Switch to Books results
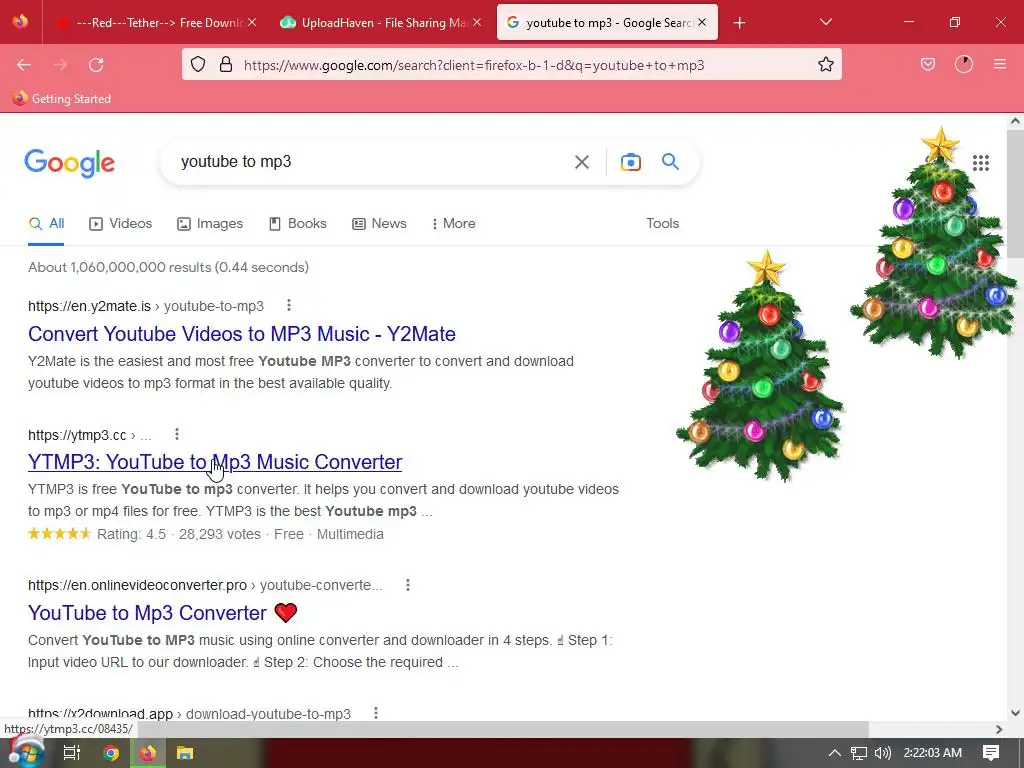Screen dimensions: 1024x768 [298, 223]
